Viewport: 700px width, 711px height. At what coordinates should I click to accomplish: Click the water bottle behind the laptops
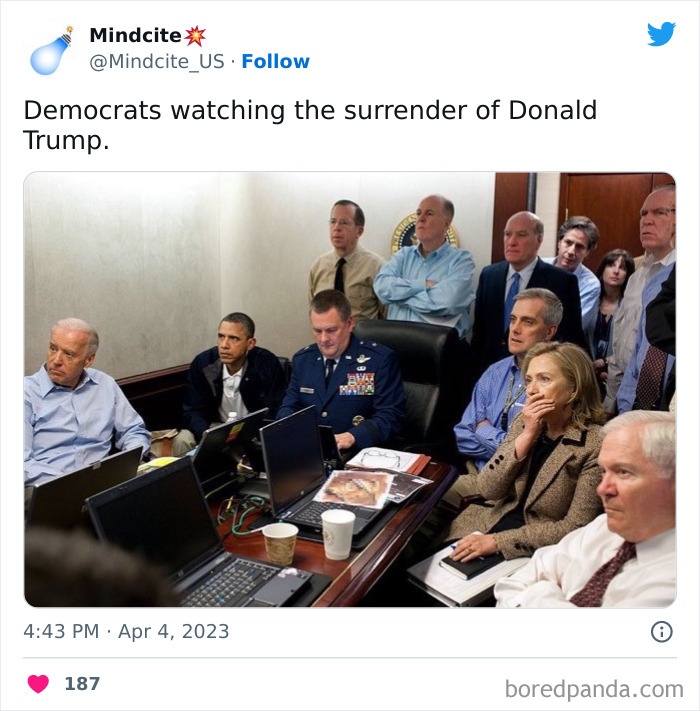(232, 416)
